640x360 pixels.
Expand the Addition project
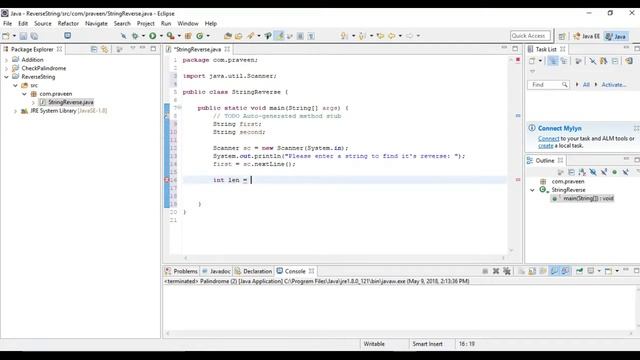tap(6, 60)
